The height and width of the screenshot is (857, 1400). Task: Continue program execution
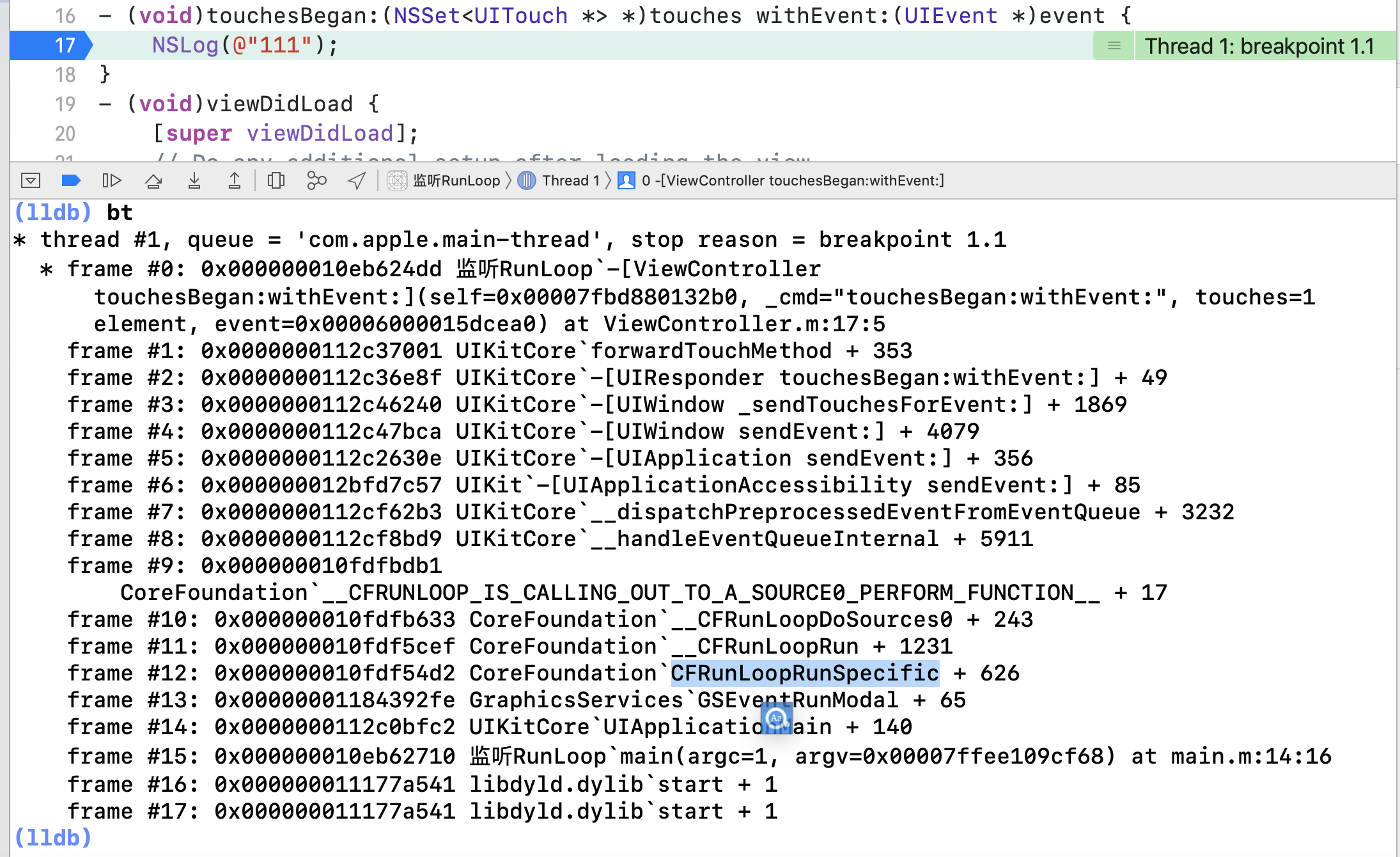pyautogui.click(x=112, y=180)
